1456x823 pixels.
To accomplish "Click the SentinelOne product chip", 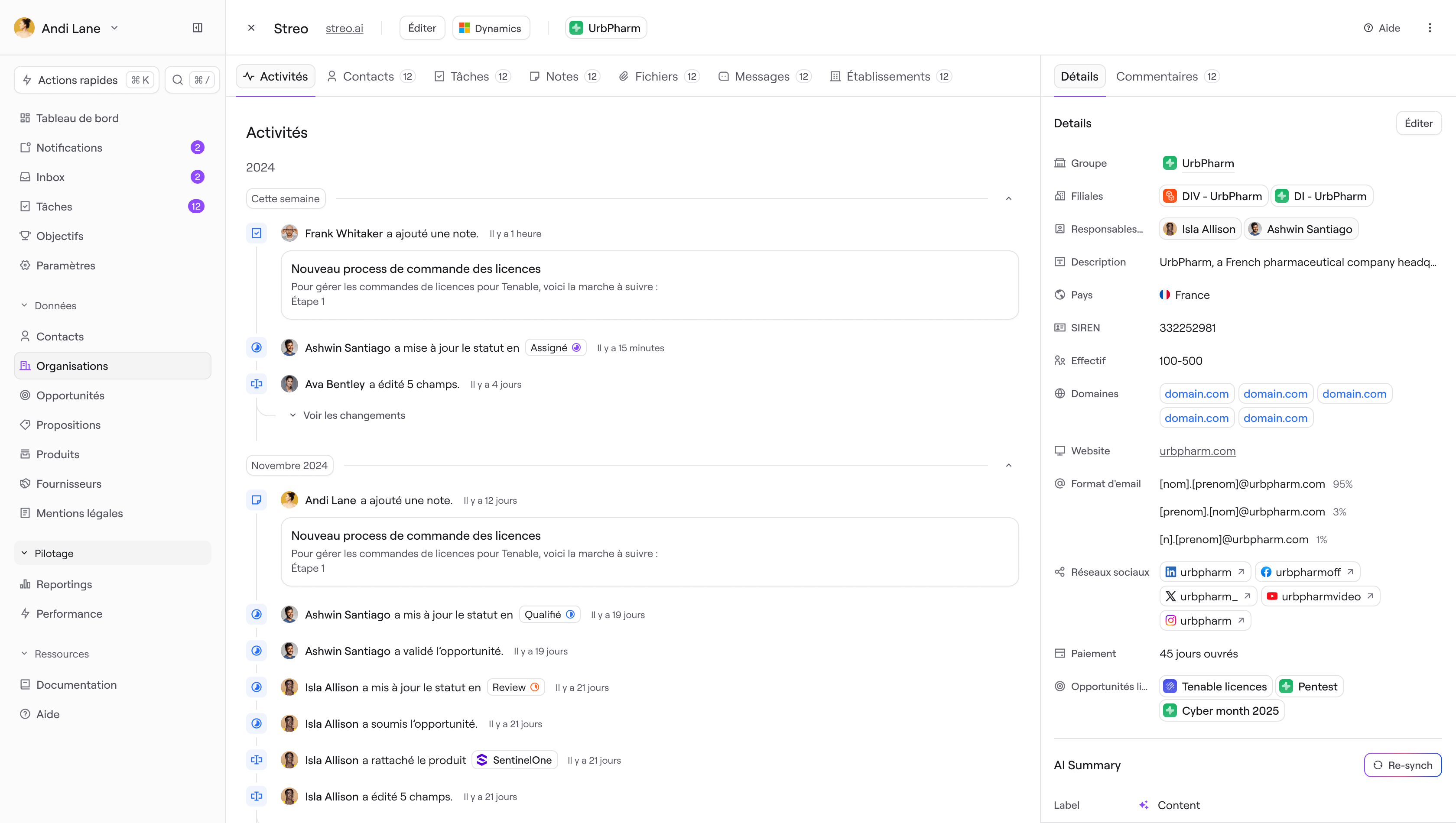I will pyautogui.click(x=514, y=760).
